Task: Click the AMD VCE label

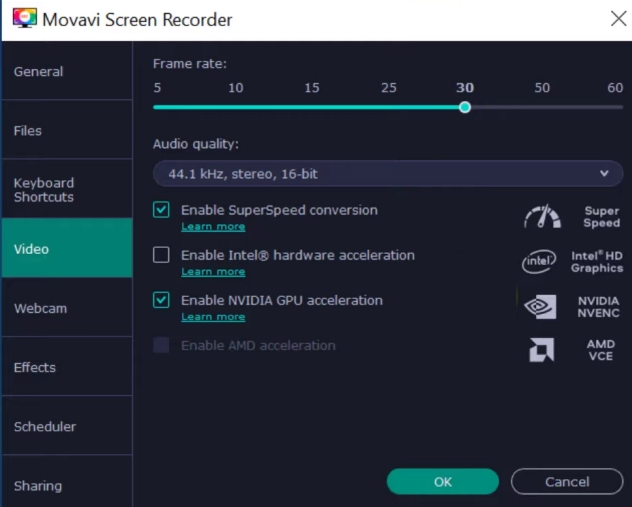Action: pyautogui.click(x=601, y=350)
